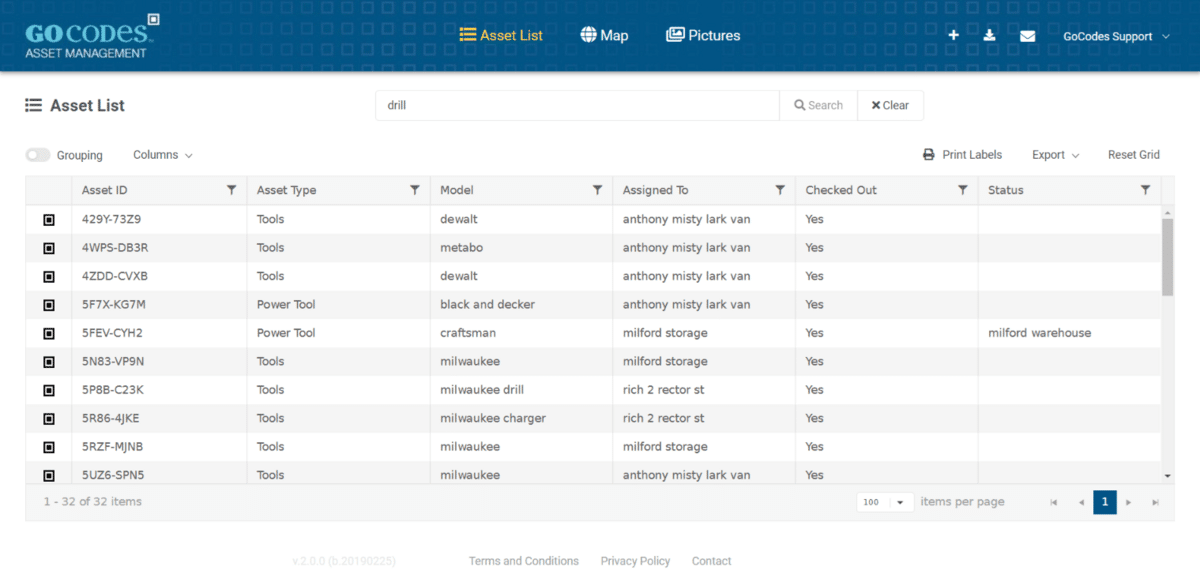
Task: Click the search field containing "drill"
Action: click(x=577, y=105)
